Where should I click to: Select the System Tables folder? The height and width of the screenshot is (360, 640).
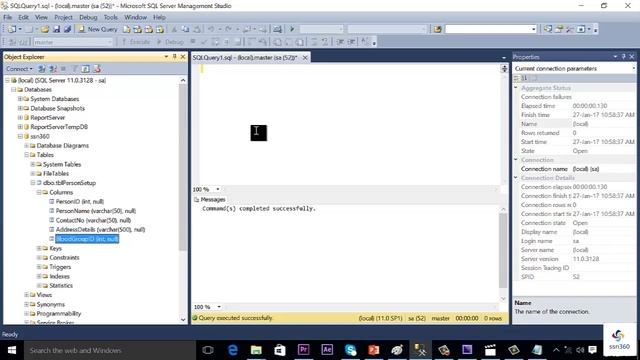[62, 164]
